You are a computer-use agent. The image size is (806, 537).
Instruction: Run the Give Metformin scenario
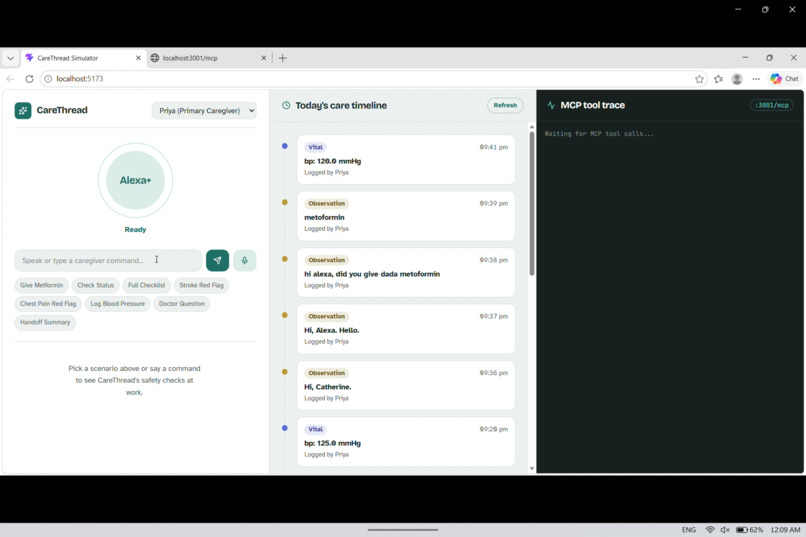point(42,285)
